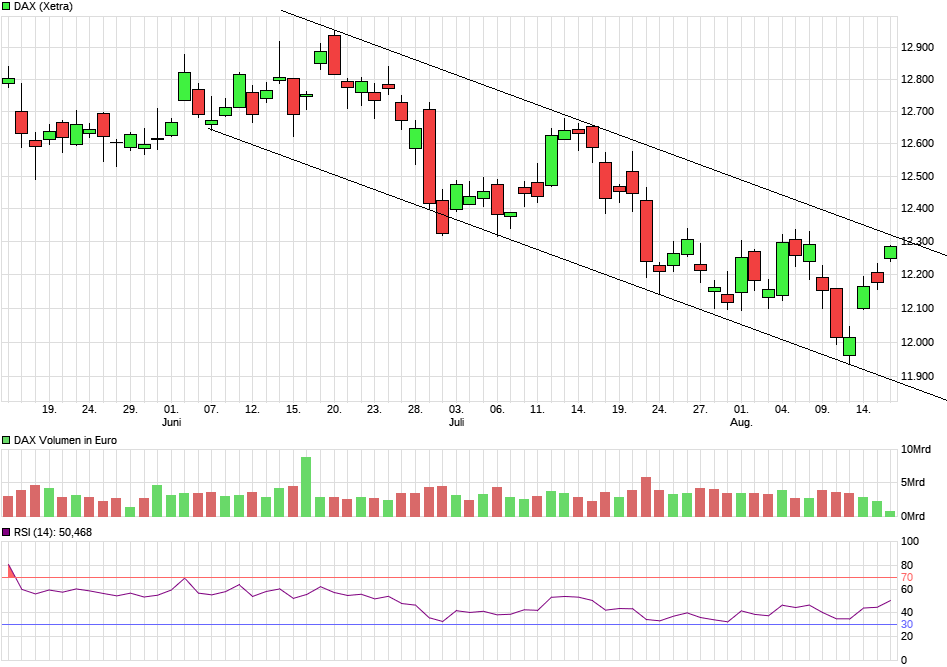Click the 12.000 price axis label

tap(917, 342)
